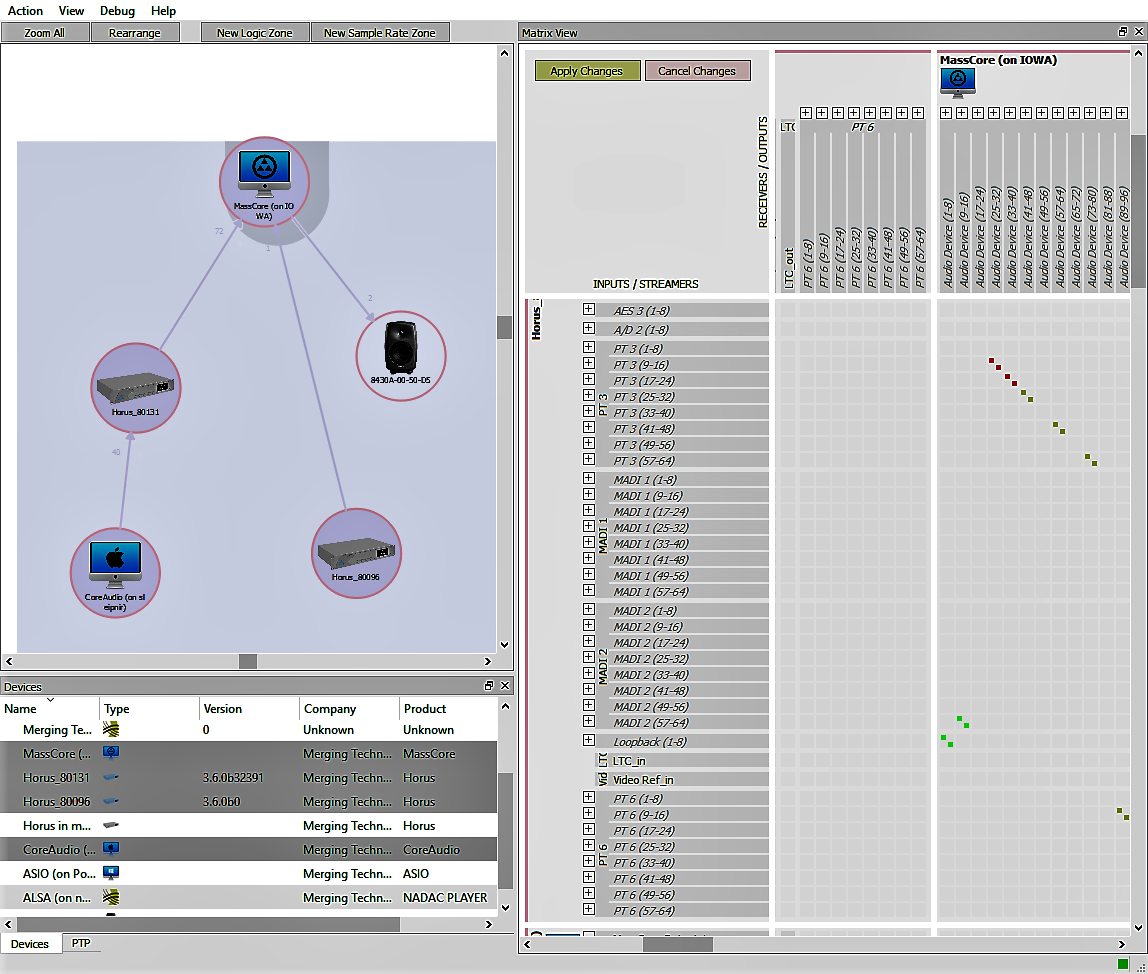Toggle the dark red crosspoint in PT 3 (9-16) row

point(991,361)
